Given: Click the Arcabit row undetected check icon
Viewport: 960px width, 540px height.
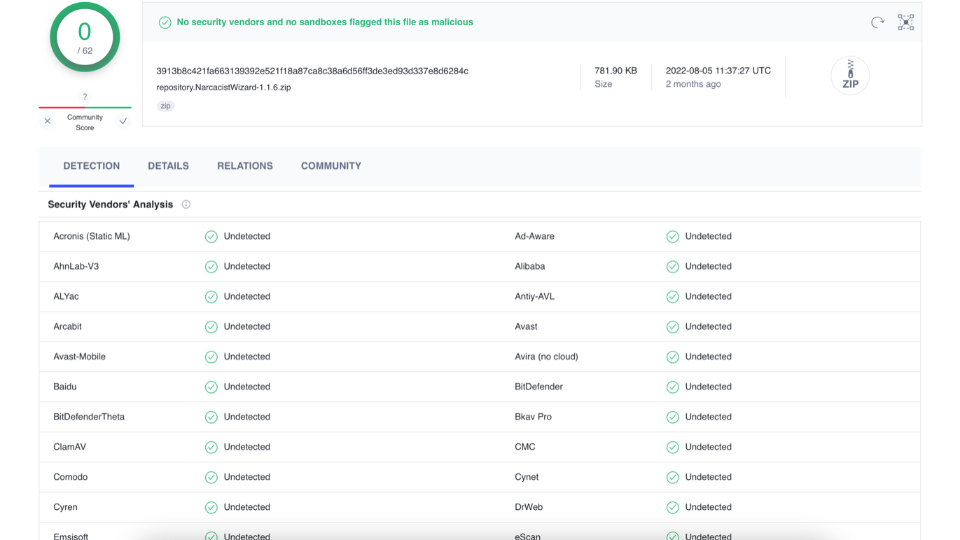Looking at the screenshot, I should (x=211, y=327).
